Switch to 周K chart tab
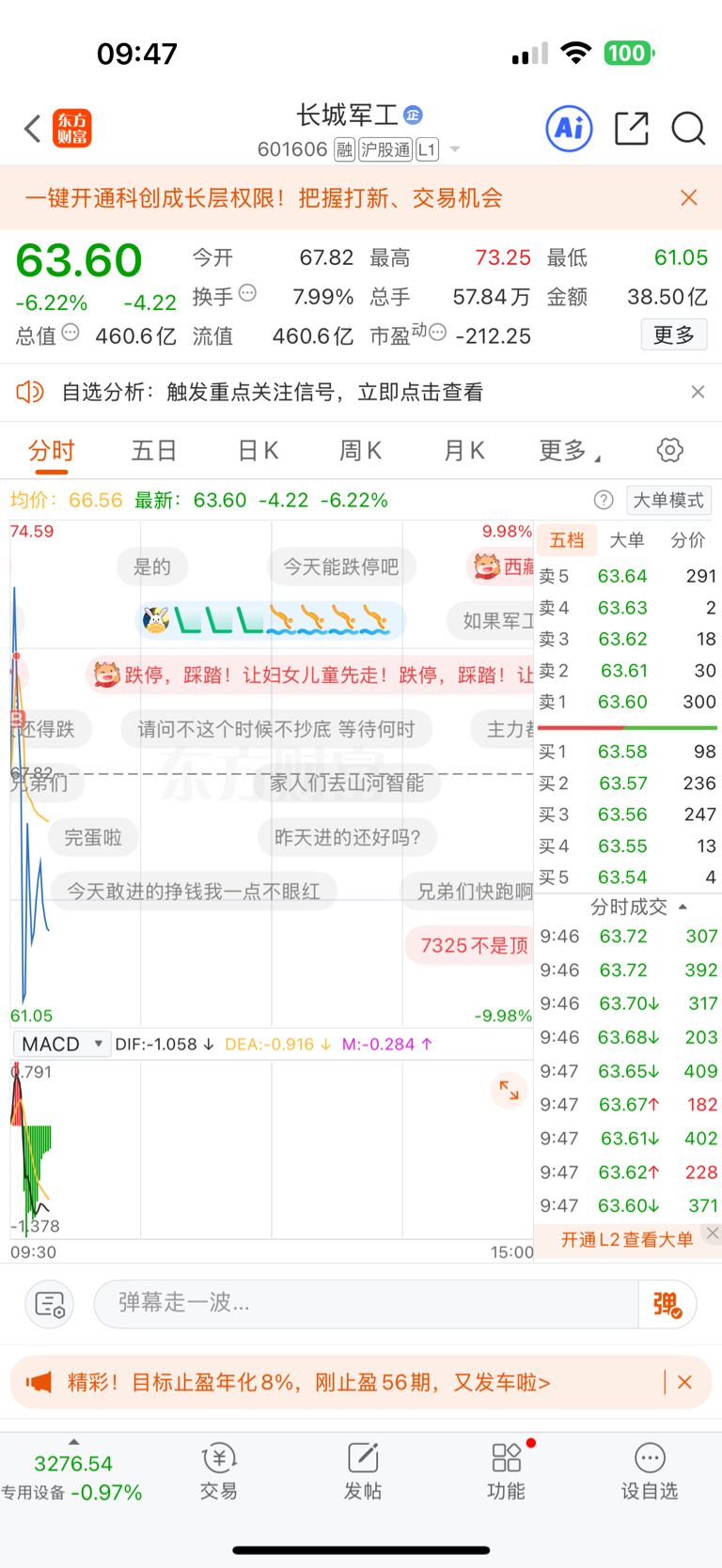The height and width of the screenshot is (1568, 722). (360, 451)
